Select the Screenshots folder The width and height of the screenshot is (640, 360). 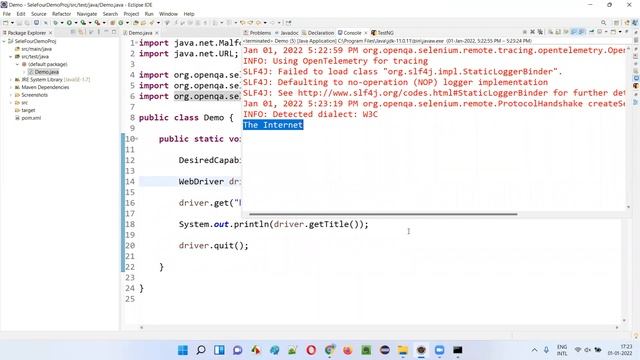click(x=31, y=95)
